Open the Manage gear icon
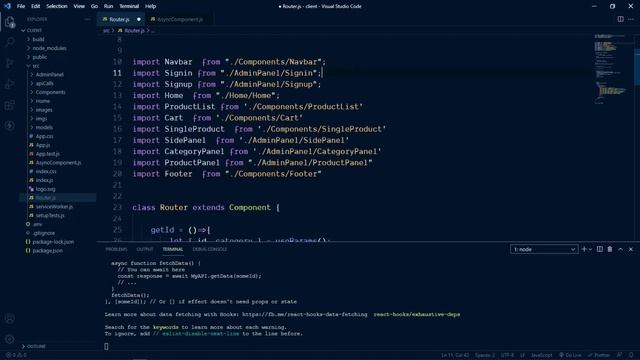This screenshot has width=640, height=360. pyautogui.click(x=9, y=339)
